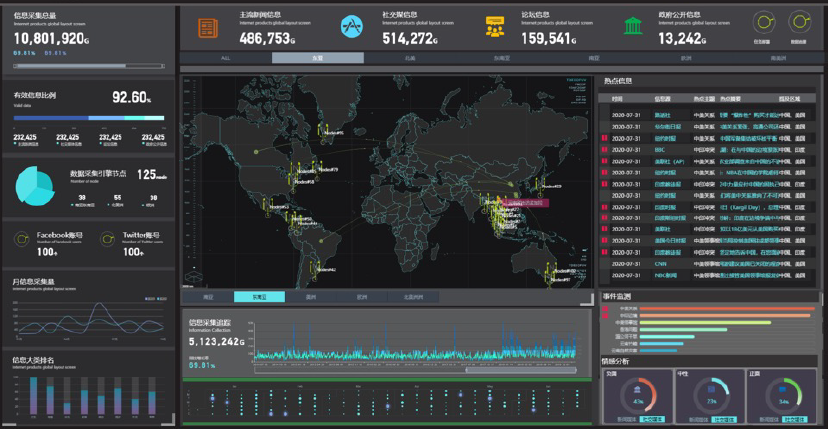Toggle 社交媒体 under the 负面 sentiment gauge
The height and width of the screenshot is (429, 829).
click(x=652, y=420)
